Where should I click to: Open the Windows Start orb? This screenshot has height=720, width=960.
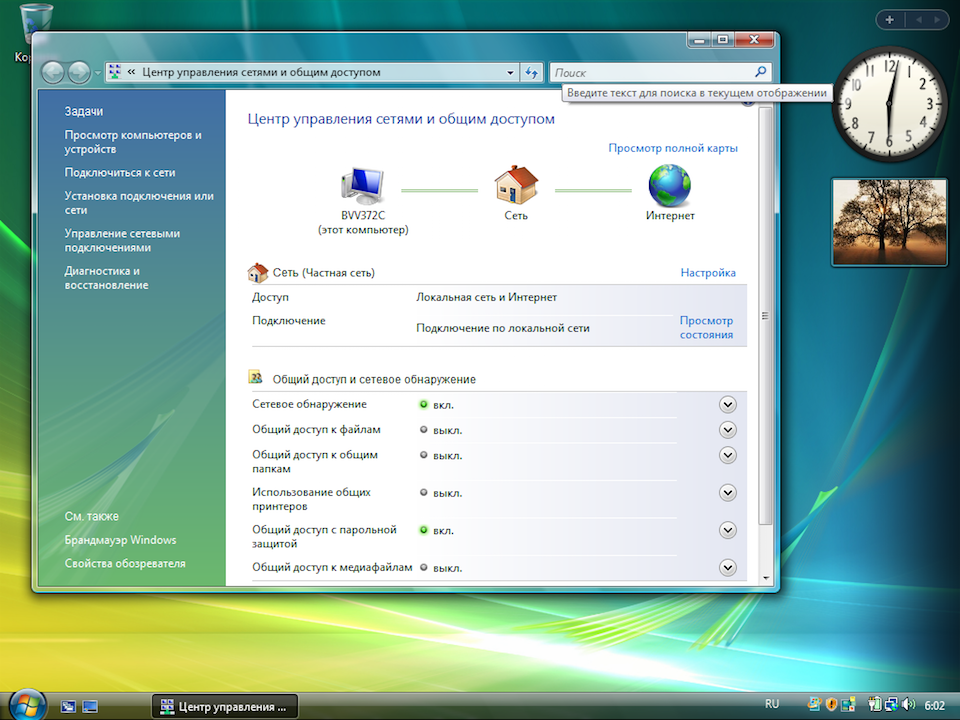coord(28,705)
